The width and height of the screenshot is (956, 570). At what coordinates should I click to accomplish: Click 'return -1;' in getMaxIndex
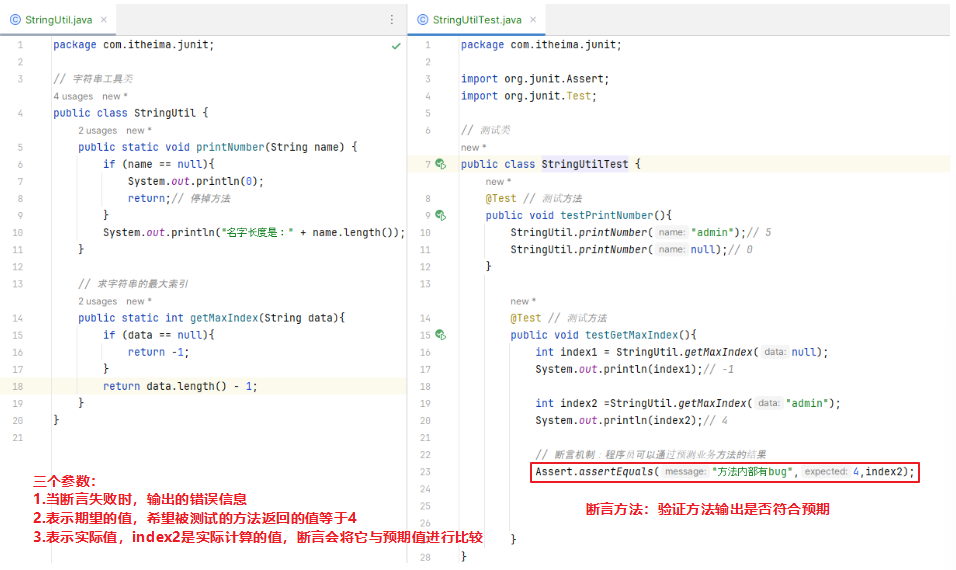click(x=159, y=352)
